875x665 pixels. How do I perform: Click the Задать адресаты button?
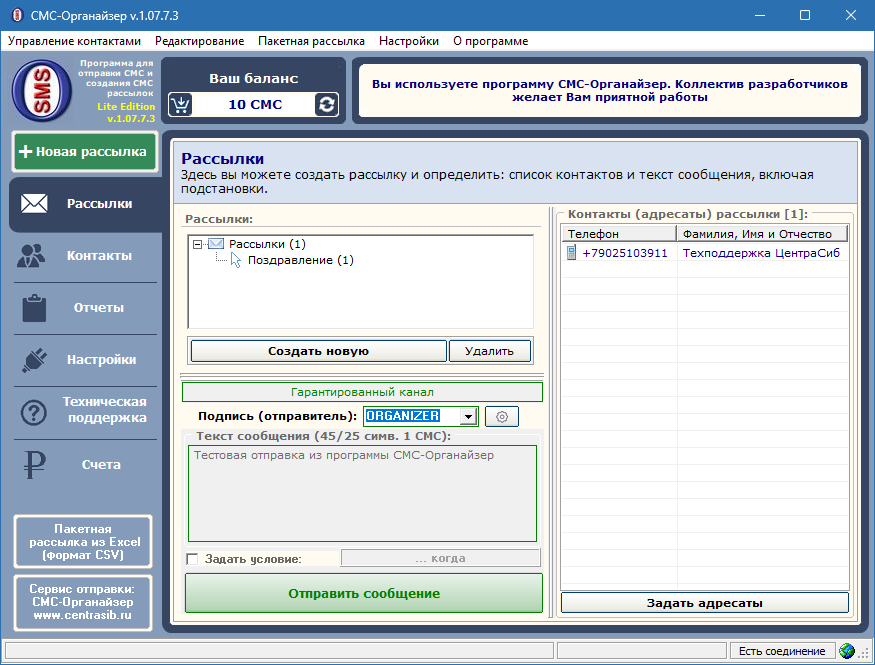[x=704, y=603]
